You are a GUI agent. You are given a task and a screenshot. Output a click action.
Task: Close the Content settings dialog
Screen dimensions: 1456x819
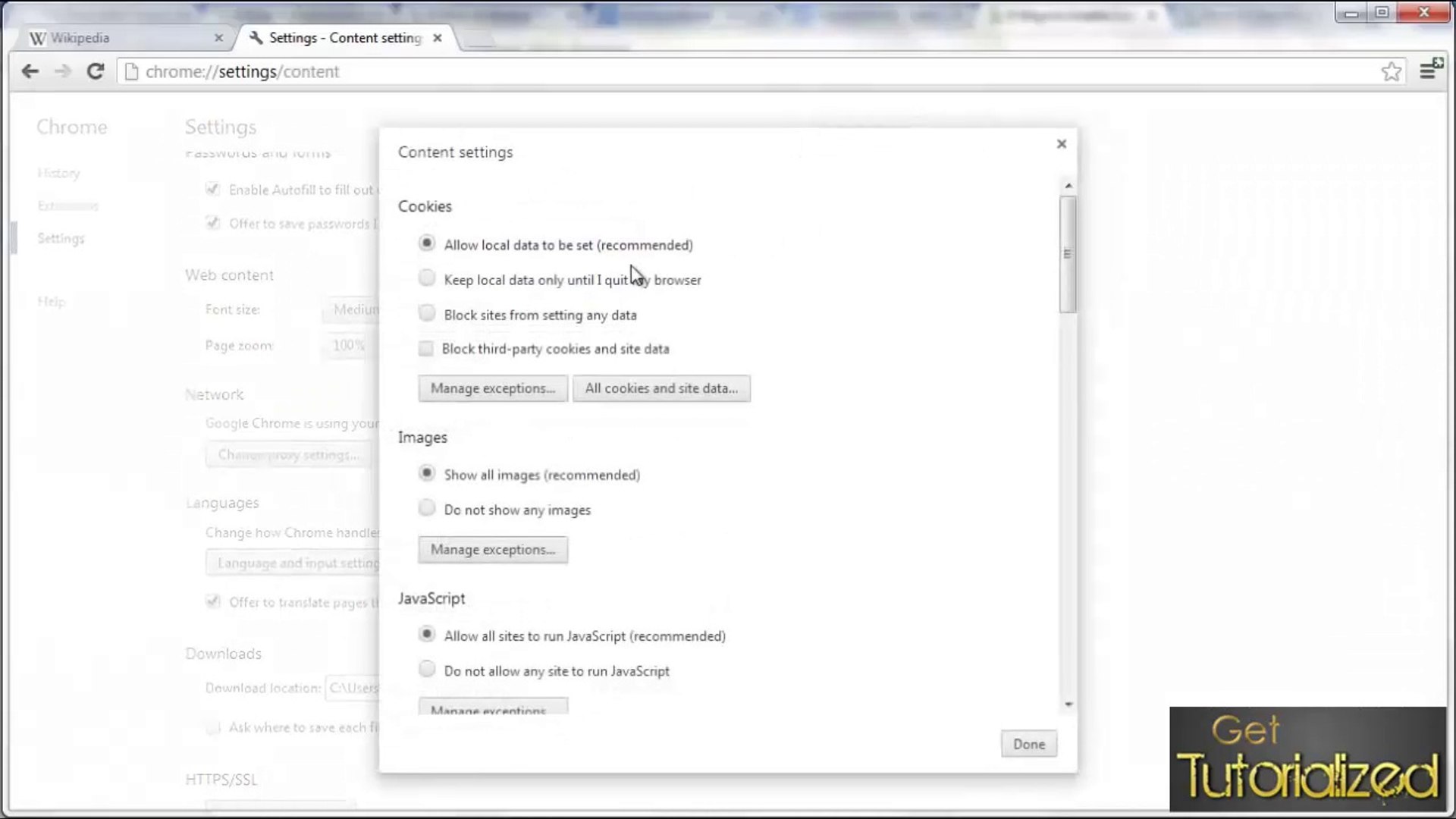pyautogui.click(x=1061, y=144)
